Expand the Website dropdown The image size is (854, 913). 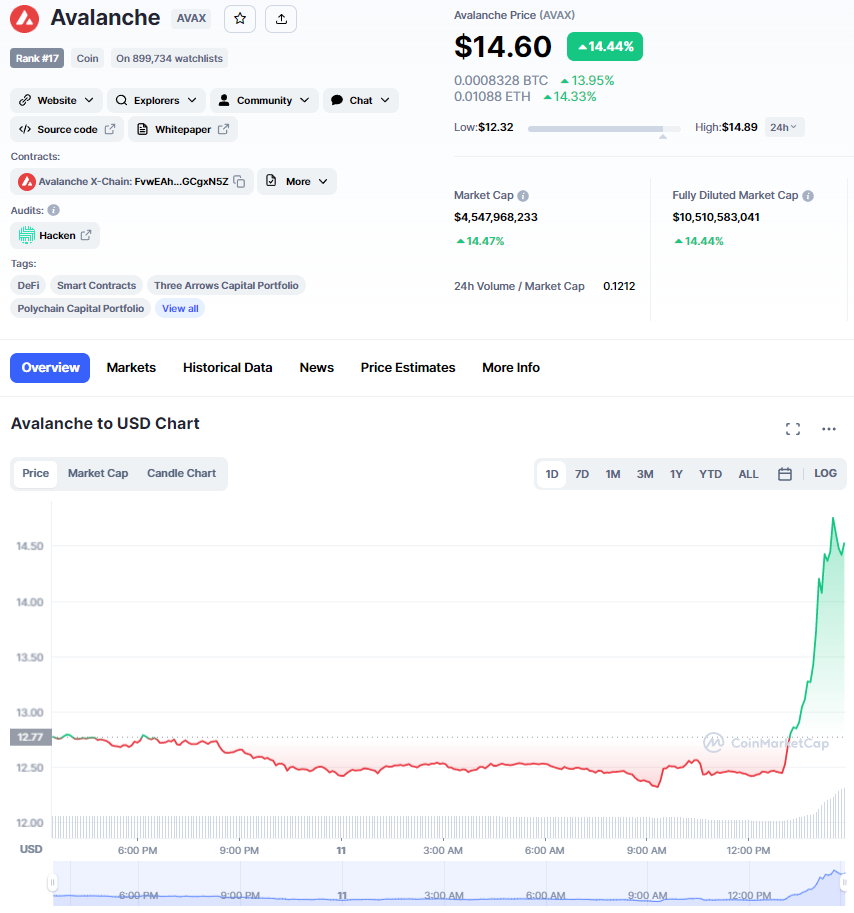tap(56, 100)
